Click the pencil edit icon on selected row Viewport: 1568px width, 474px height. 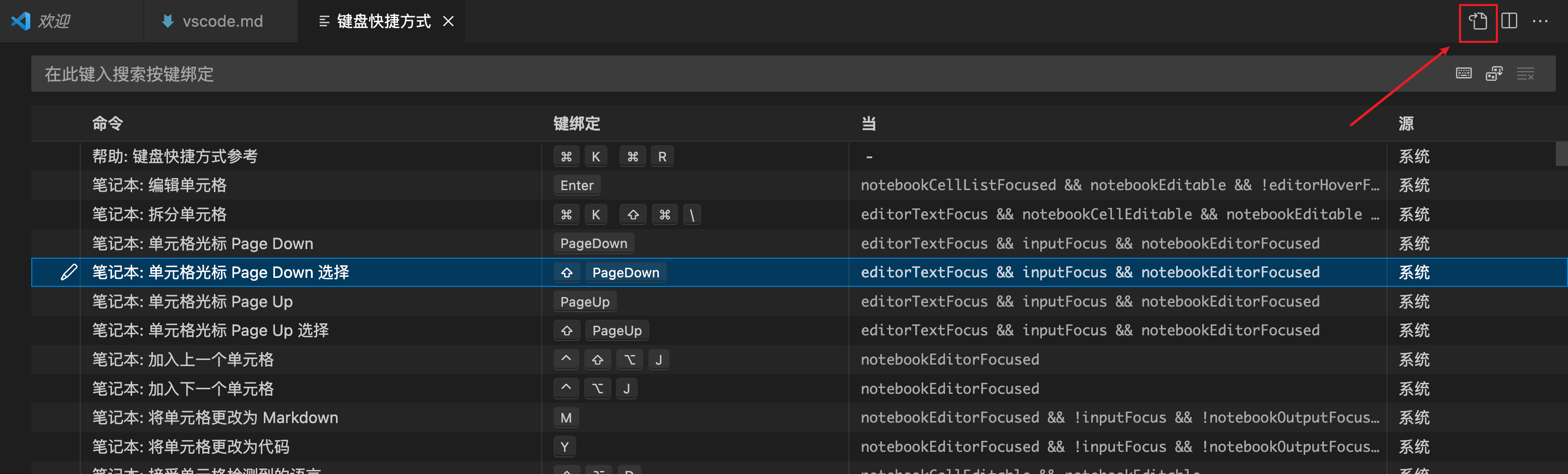coord(69,272)
